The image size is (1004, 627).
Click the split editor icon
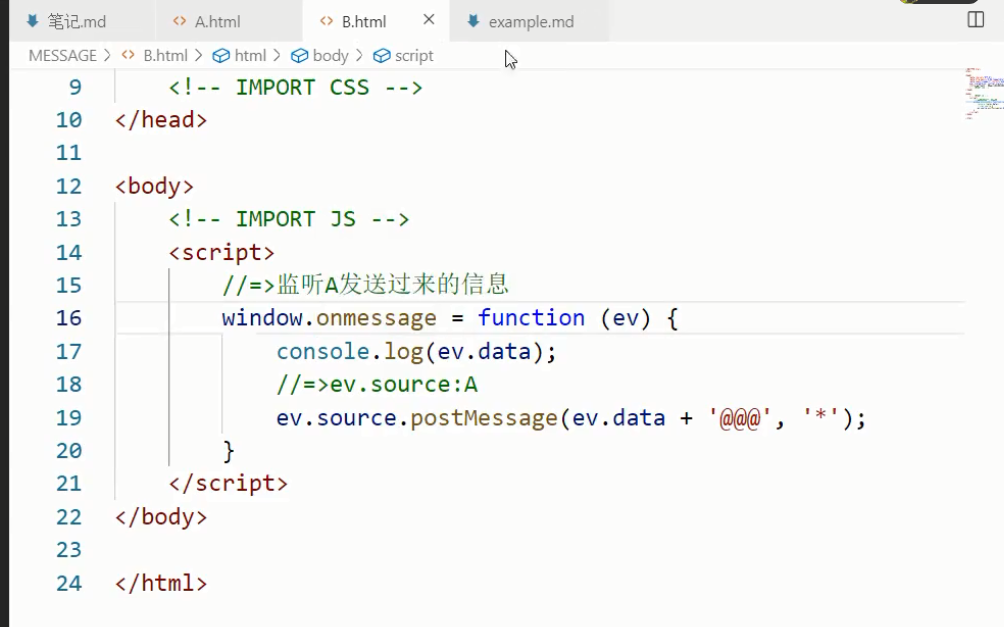click(975, 20)
